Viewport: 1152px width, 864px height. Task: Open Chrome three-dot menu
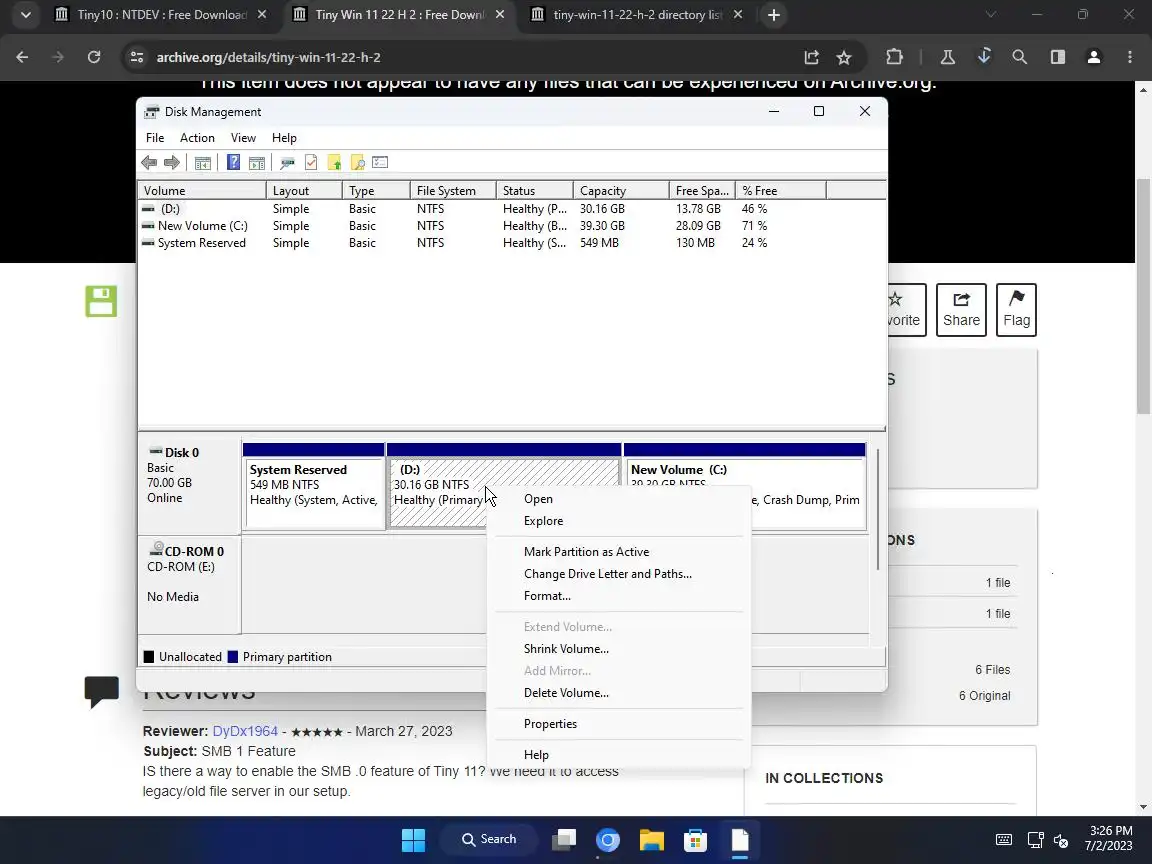coord(1130,57)
